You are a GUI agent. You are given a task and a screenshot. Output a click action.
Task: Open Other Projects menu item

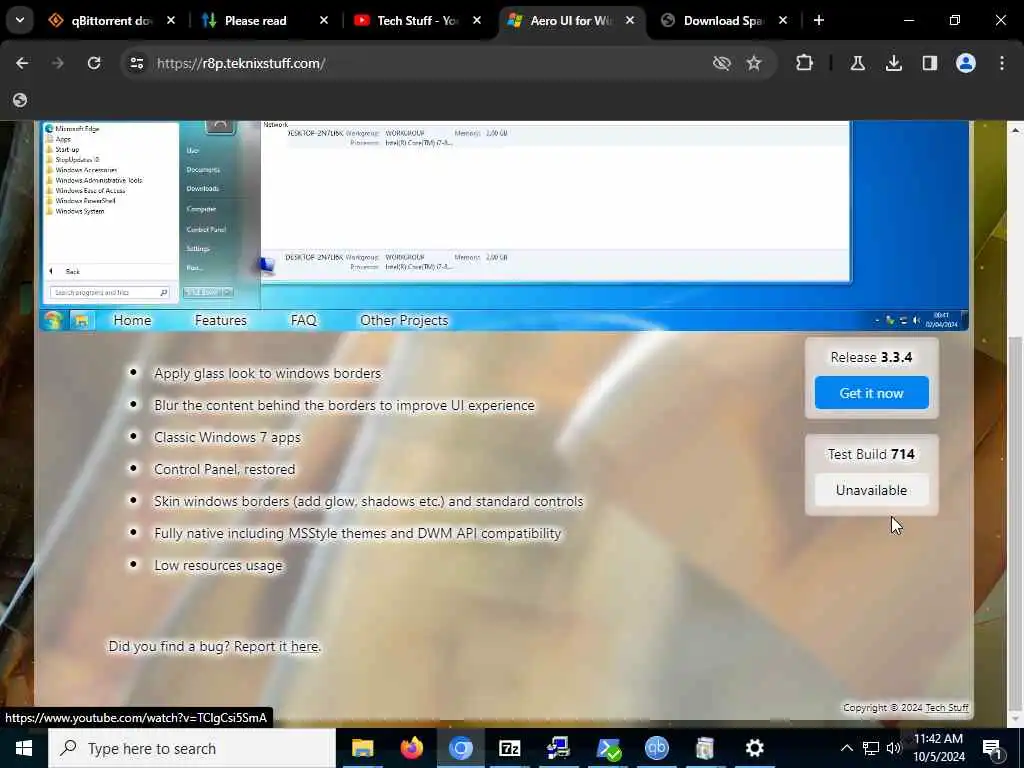point(404,321)
